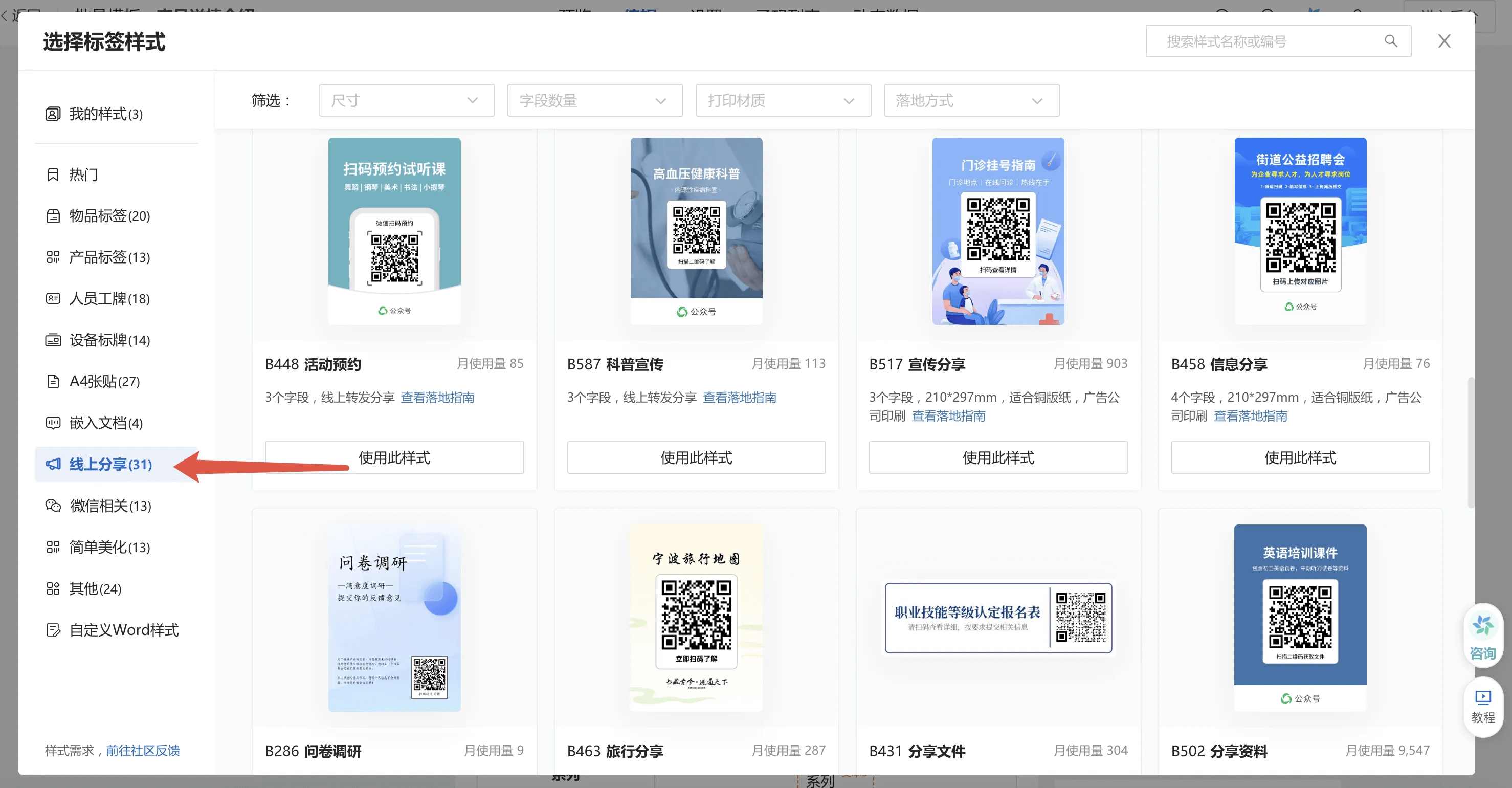
Task: Expand the 字段数量 filter dropdown
Action: point(594,100)
